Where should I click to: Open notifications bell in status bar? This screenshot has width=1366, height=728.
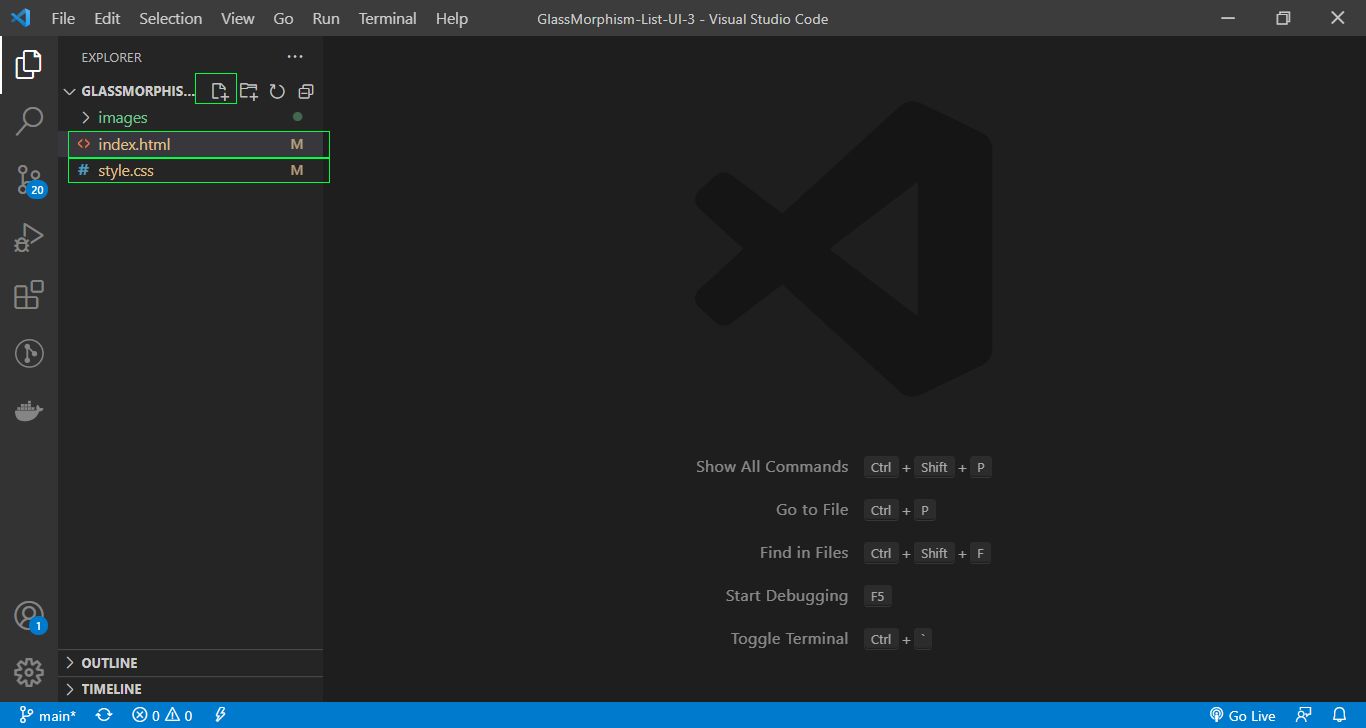pos(1340,715)
